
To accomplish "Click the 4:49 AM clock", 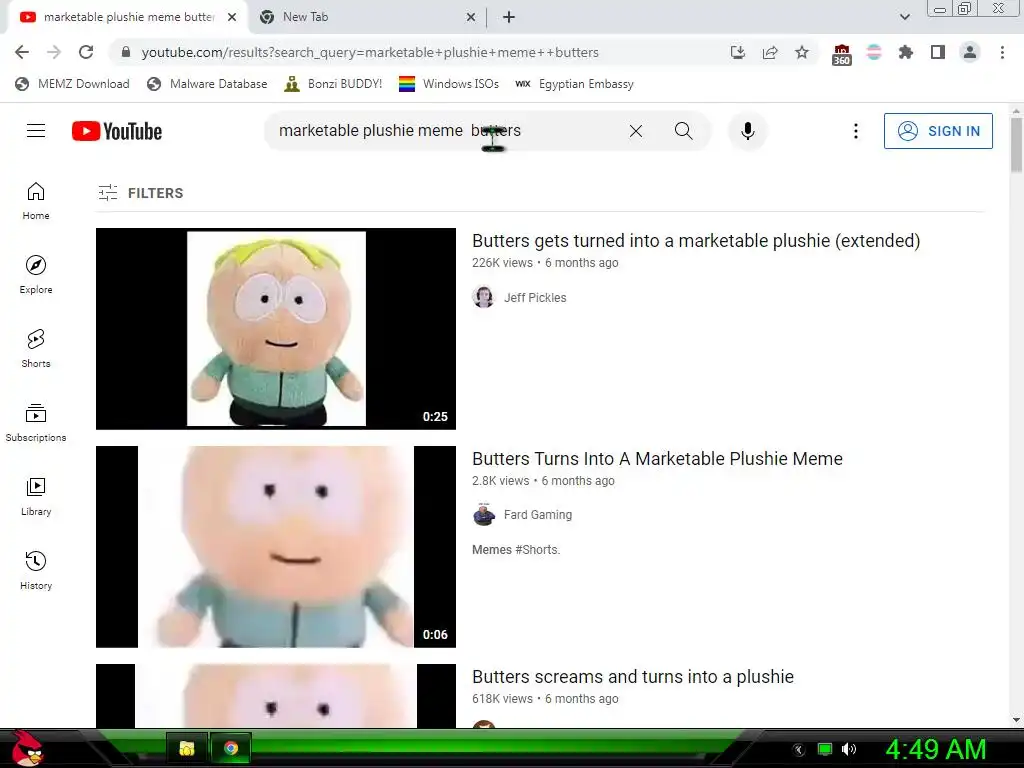I will (935, 749).
